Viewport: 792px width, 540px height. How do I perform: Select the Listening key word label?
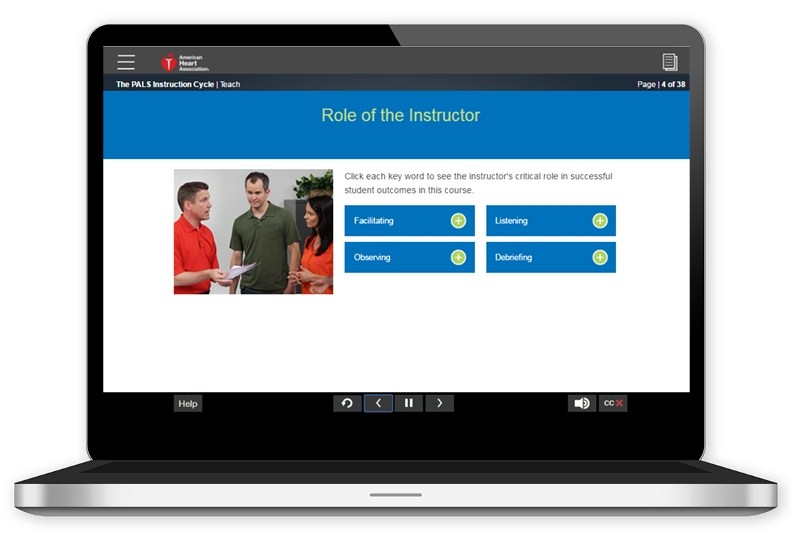tap(511, 221)
